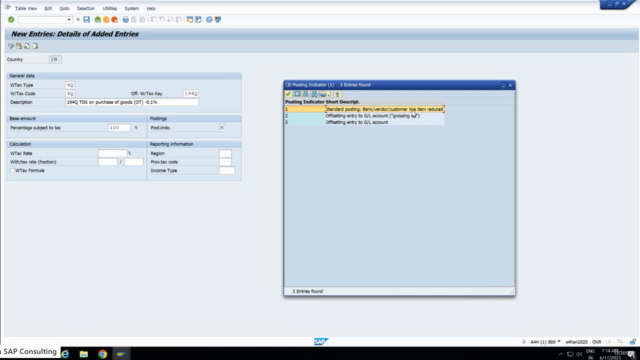Expand the system info dropdown in status bar
640x360 pixels.
559,342
